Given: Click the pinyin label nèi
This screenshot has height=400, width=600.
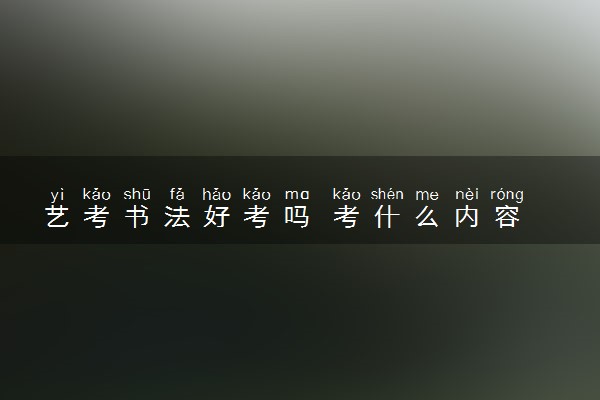Looking at the screenshot, I should coord(467,194).
